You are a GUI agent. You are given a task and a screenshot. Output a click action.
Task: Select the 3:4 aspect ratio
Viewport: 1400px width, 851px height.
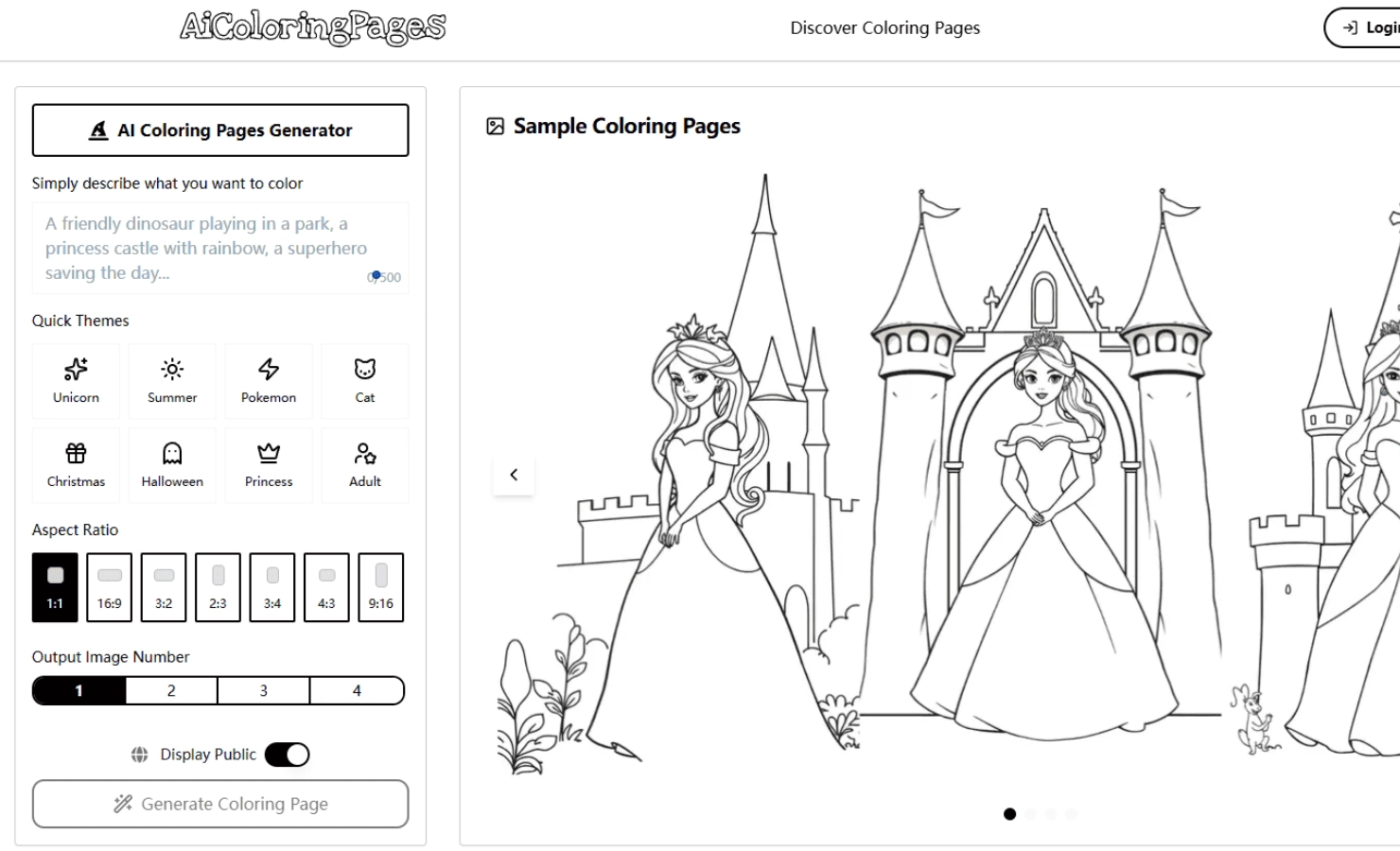tap(272, 587)
